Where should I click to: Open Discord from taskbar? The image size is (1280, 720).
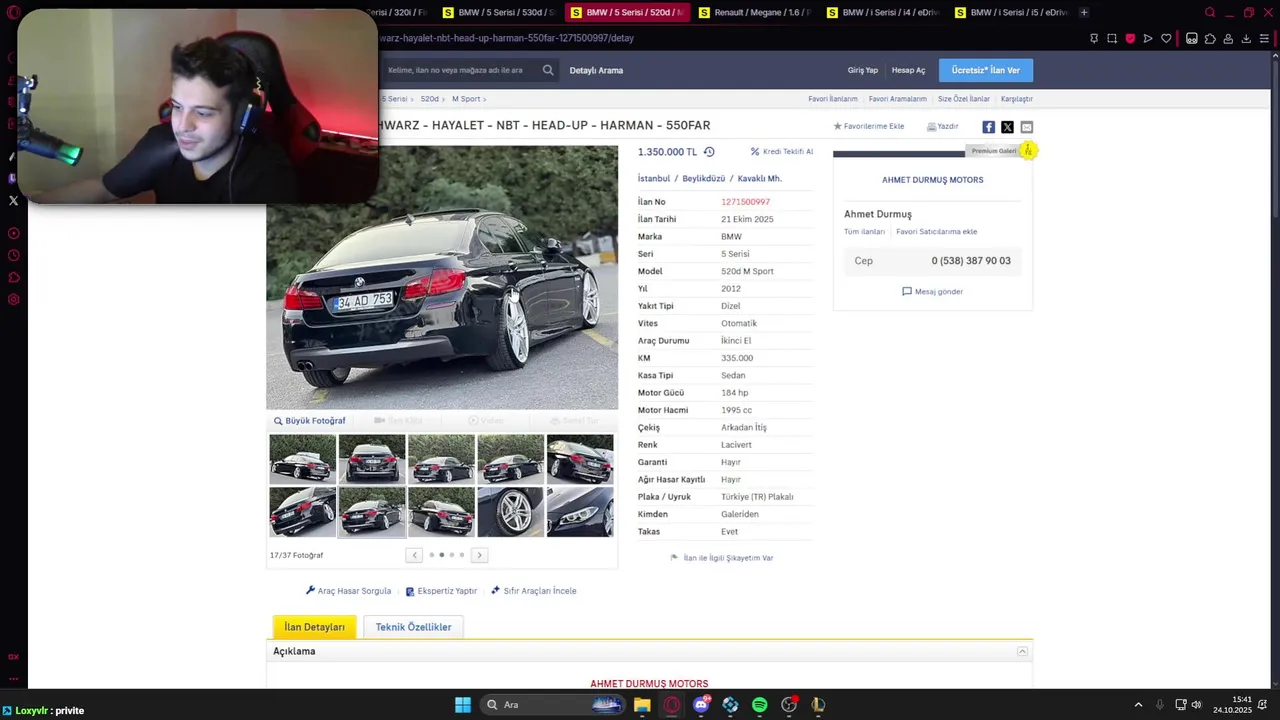click(x=701, y=705)
